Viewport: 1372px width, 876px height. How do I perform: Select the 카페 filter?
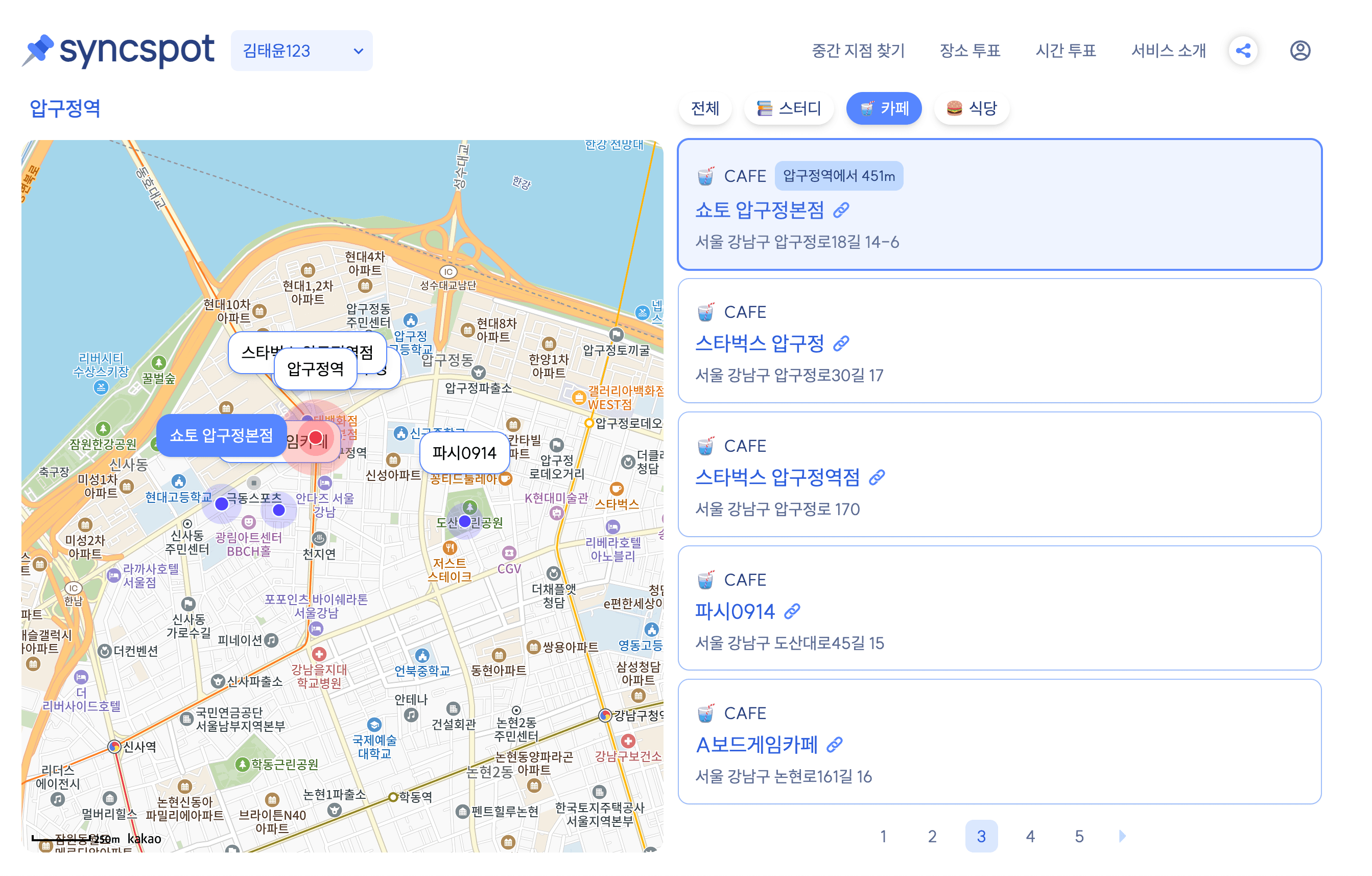pyautogui.click(x=884, y=108)
